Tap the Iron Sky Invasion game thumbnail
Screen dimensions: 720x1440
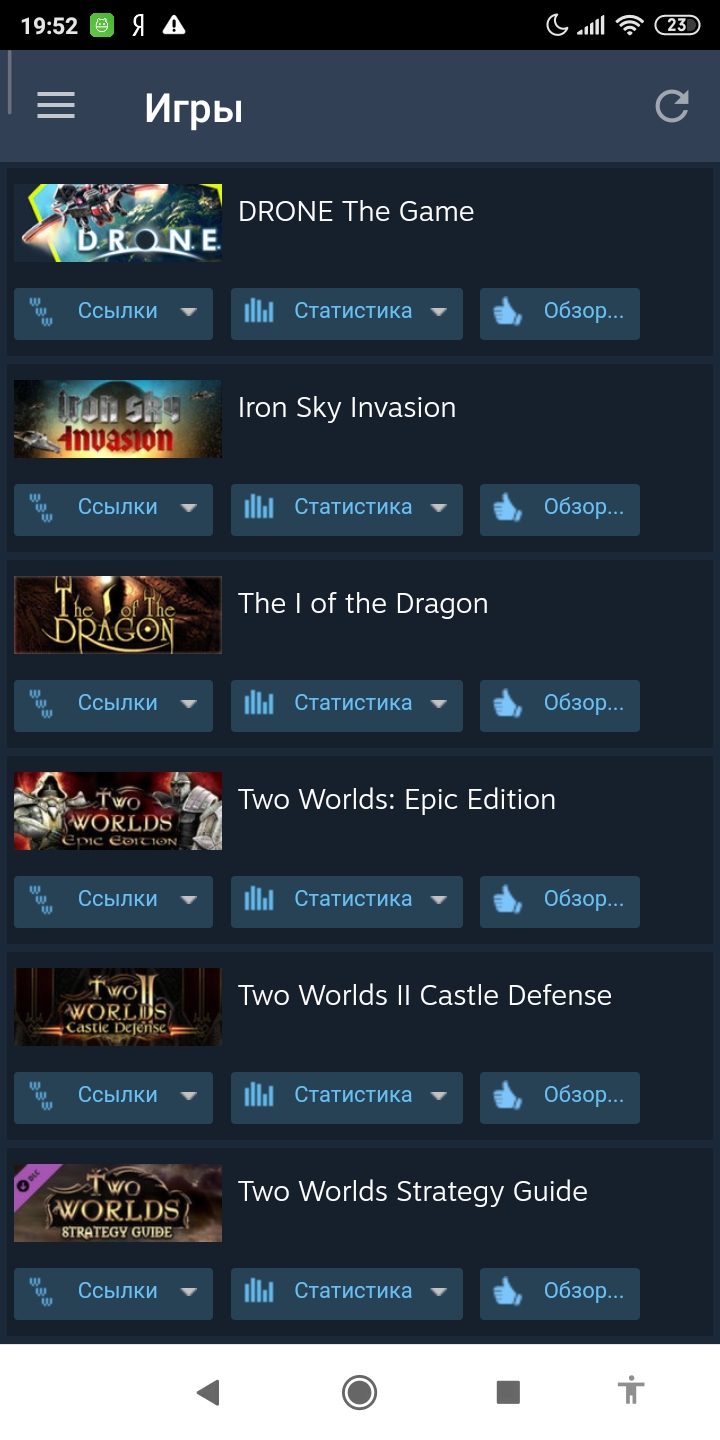tap(118, 419)
